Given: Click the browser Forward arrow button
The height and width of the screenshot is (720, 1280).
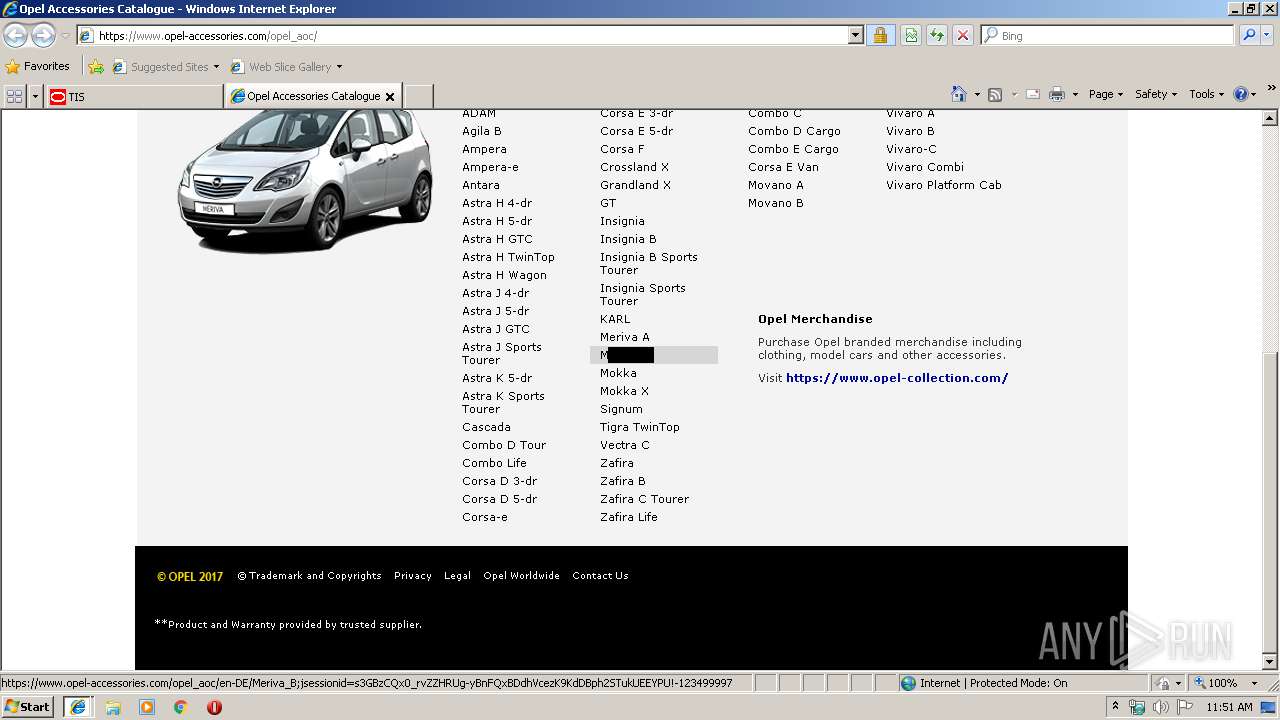Looking at the screenshot, I should pos(43,36).
